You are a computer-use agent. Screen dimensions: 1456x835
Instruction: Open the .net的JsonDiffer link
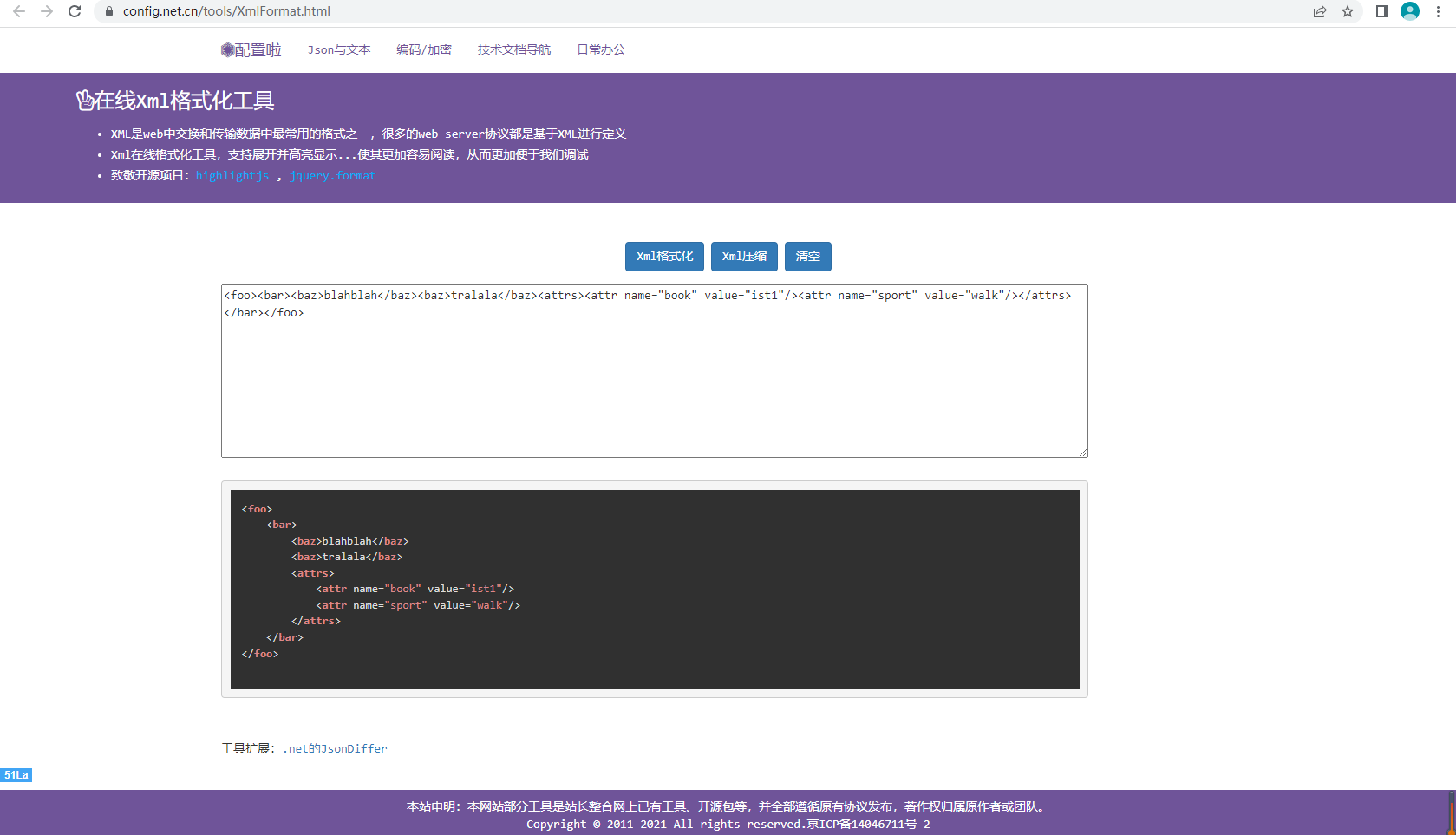pyautogui.click(x=335, y=748)
